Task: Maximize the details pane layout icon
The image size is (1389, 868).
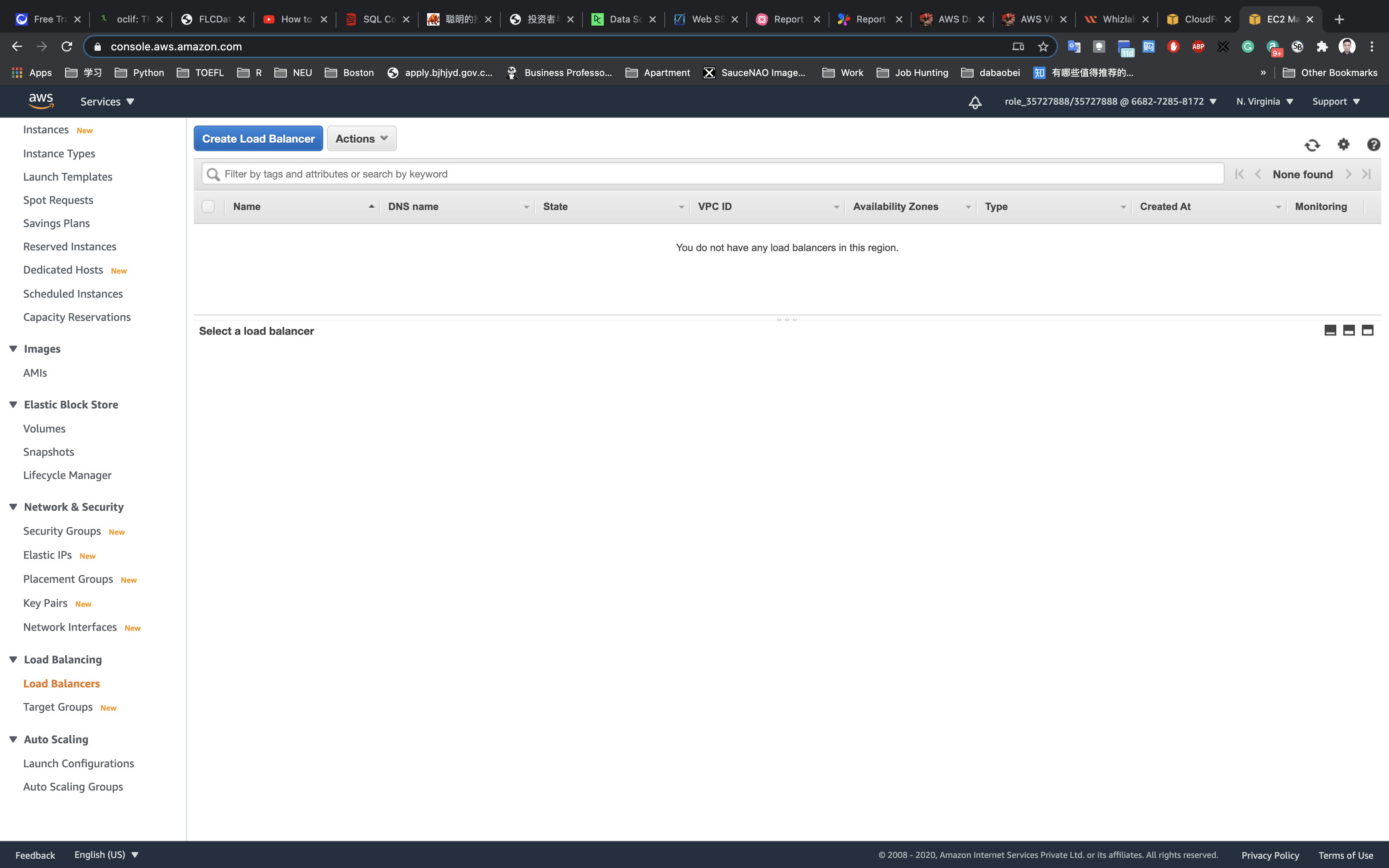Action: (x=1367, y=330)
